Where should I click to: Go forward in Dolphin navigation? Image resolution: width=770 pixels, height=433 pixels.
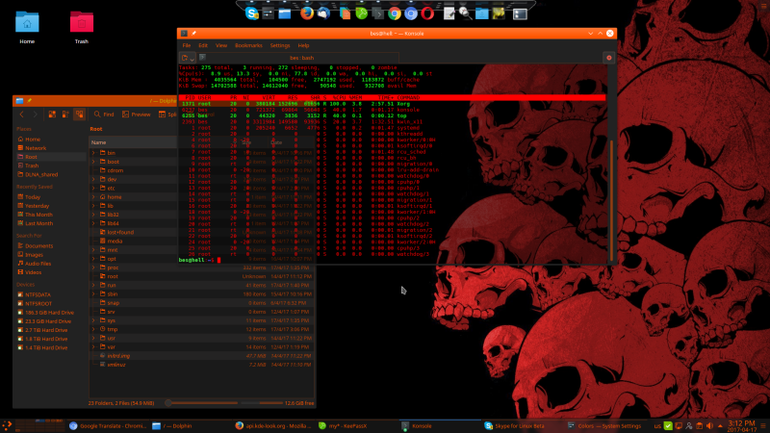[x=35, y=114]
